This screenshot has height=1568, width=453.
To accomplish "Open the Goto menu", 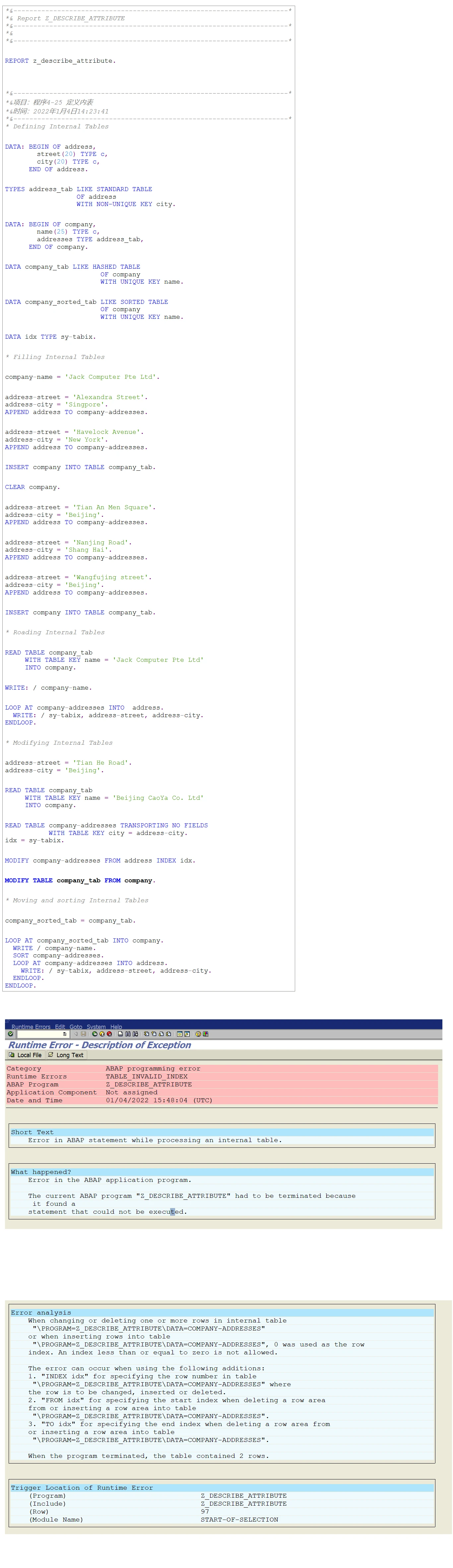I will (x=76, y=1027).
